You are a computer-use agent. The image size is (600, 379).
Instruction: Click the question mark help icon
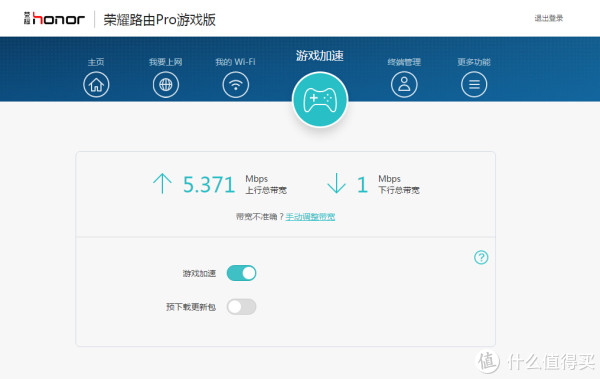pyautogui.click(x=481, y=257)
